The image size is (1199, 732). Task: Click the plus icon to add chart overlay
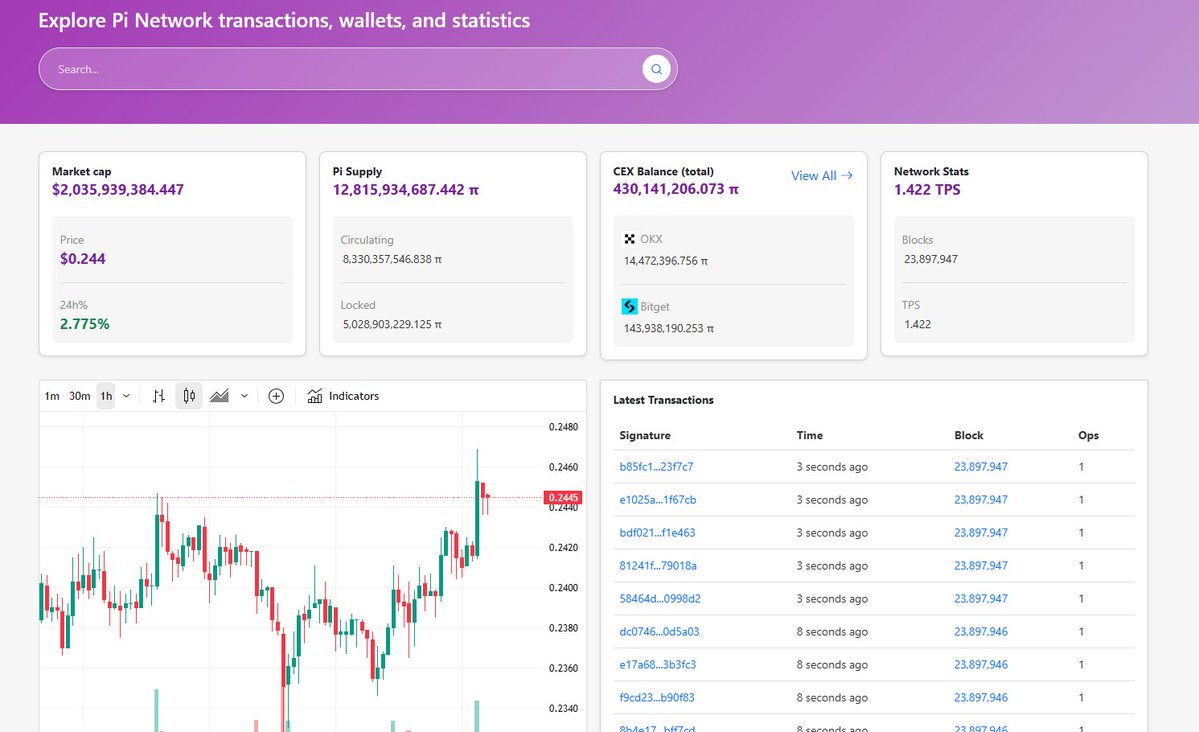276,396
